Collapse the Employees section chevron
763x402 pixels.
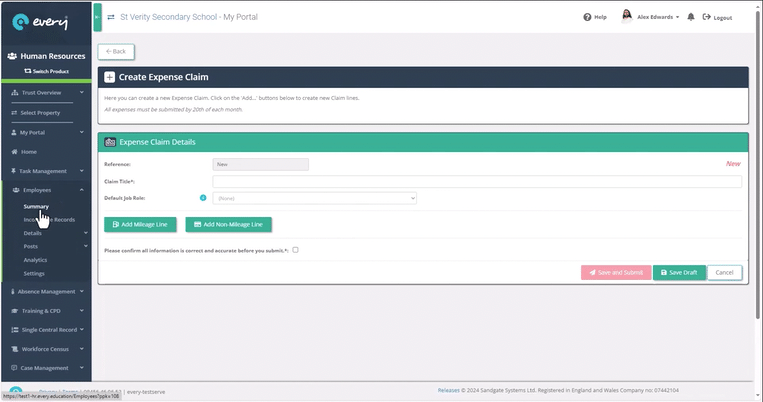[x=82, y=190]
